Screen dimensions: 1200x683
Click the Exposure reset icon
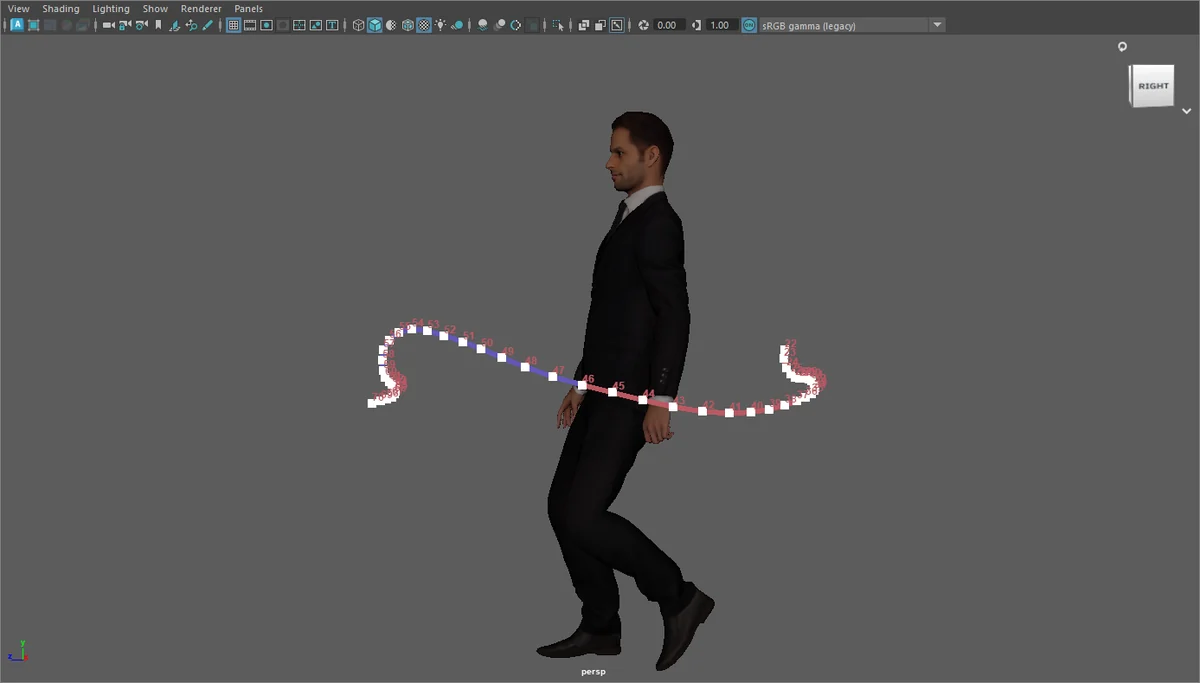[x=643, y=25]
